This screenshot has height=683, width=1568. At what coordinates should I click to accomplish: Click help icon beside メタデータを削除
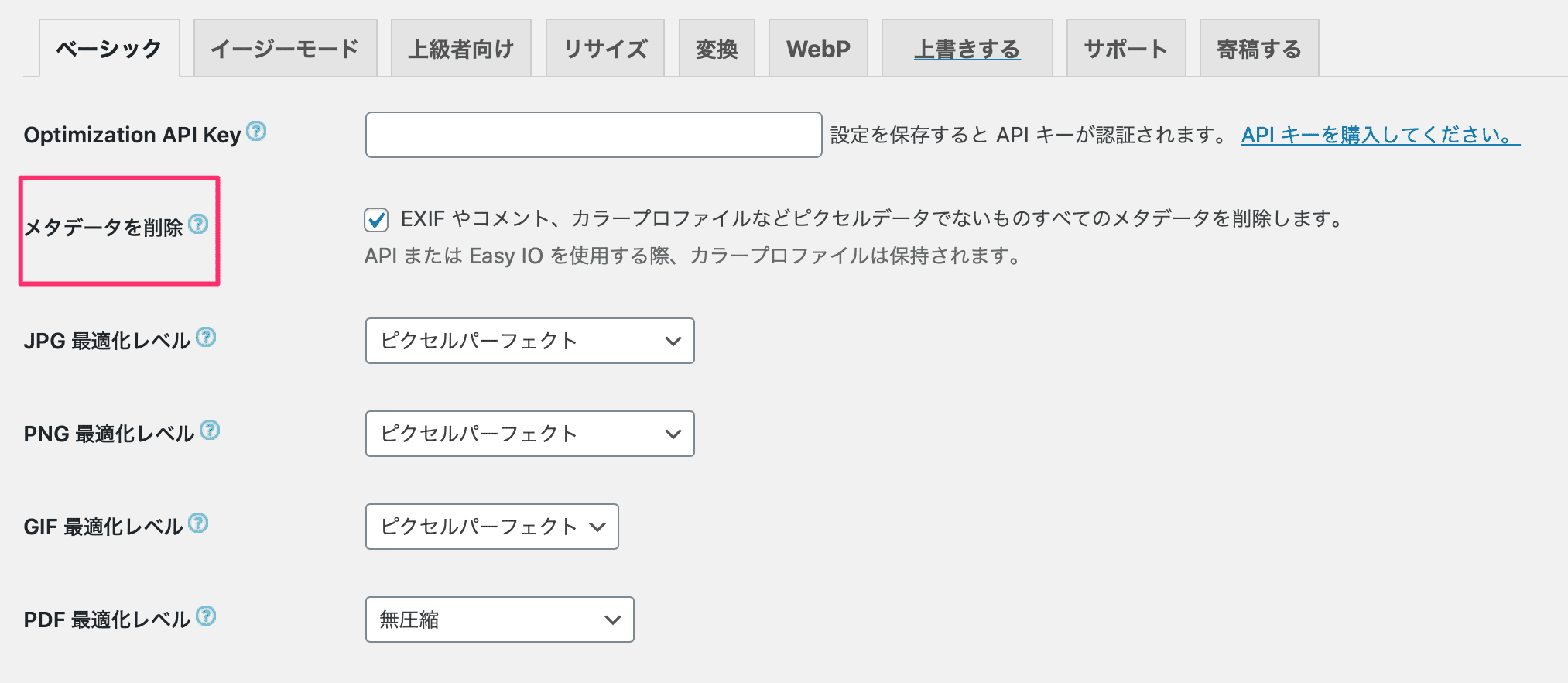pos(199,224)
